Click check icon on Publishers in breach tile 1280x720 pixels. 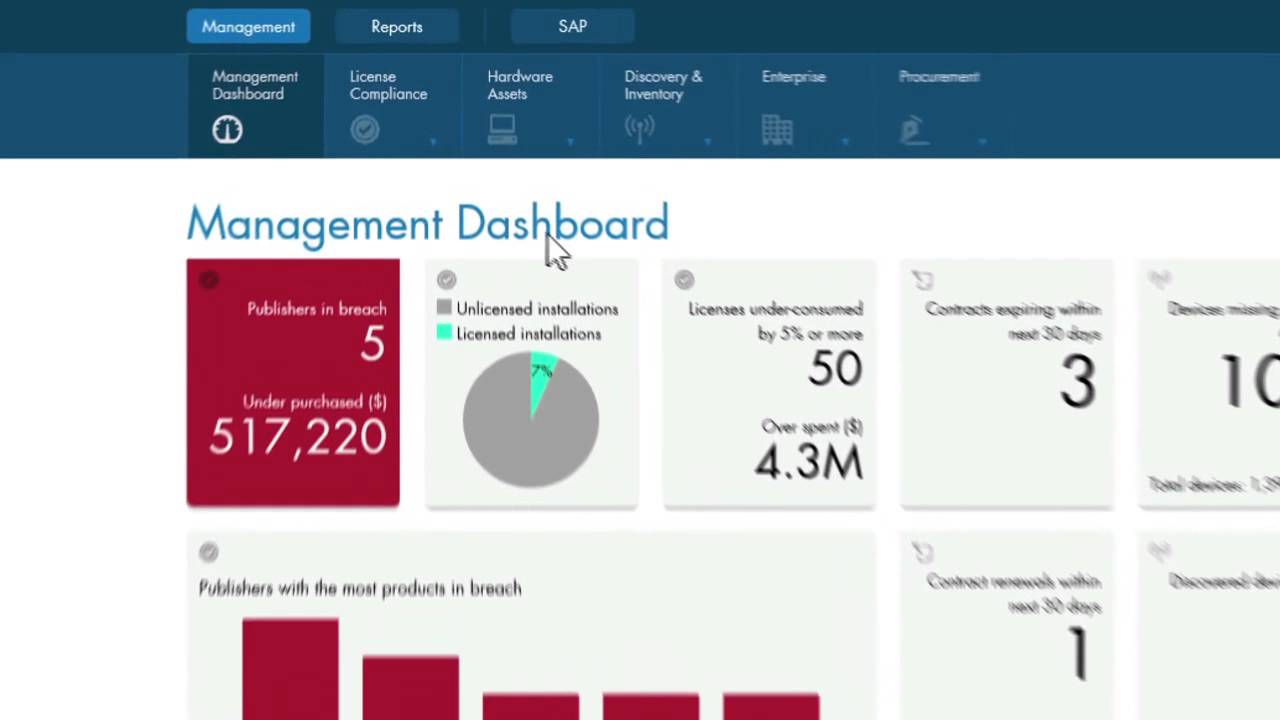(x=208, y=280)
